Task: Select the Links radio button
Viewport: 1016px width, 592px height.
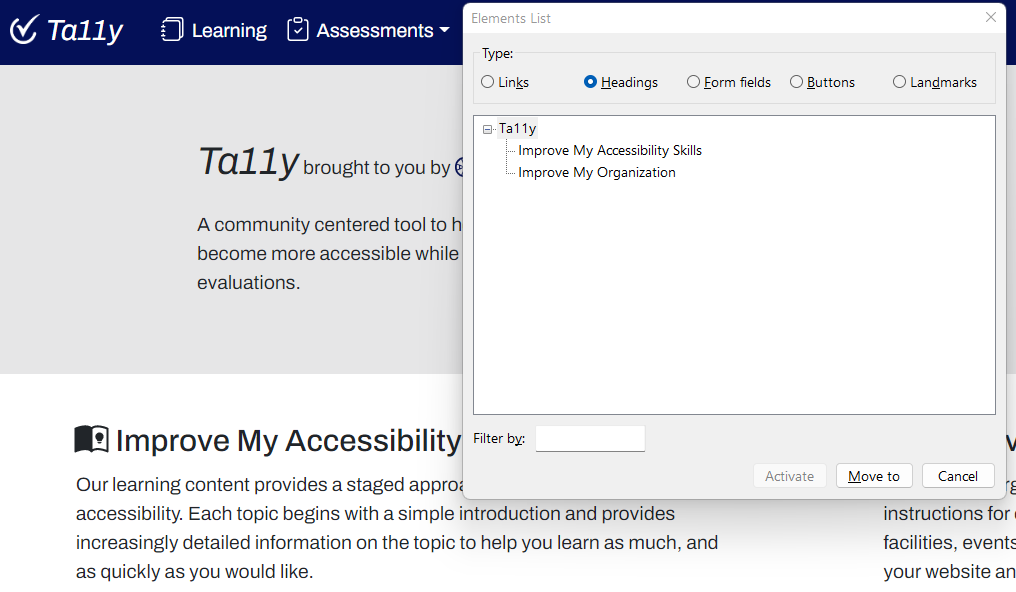Action: click(x=488, y=82)
